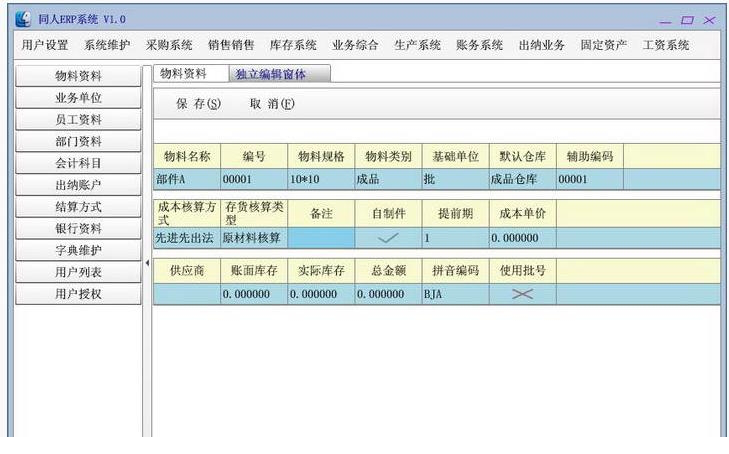Open the 库存系统 menu
729x454 pixels.
[x=293, y=45]
